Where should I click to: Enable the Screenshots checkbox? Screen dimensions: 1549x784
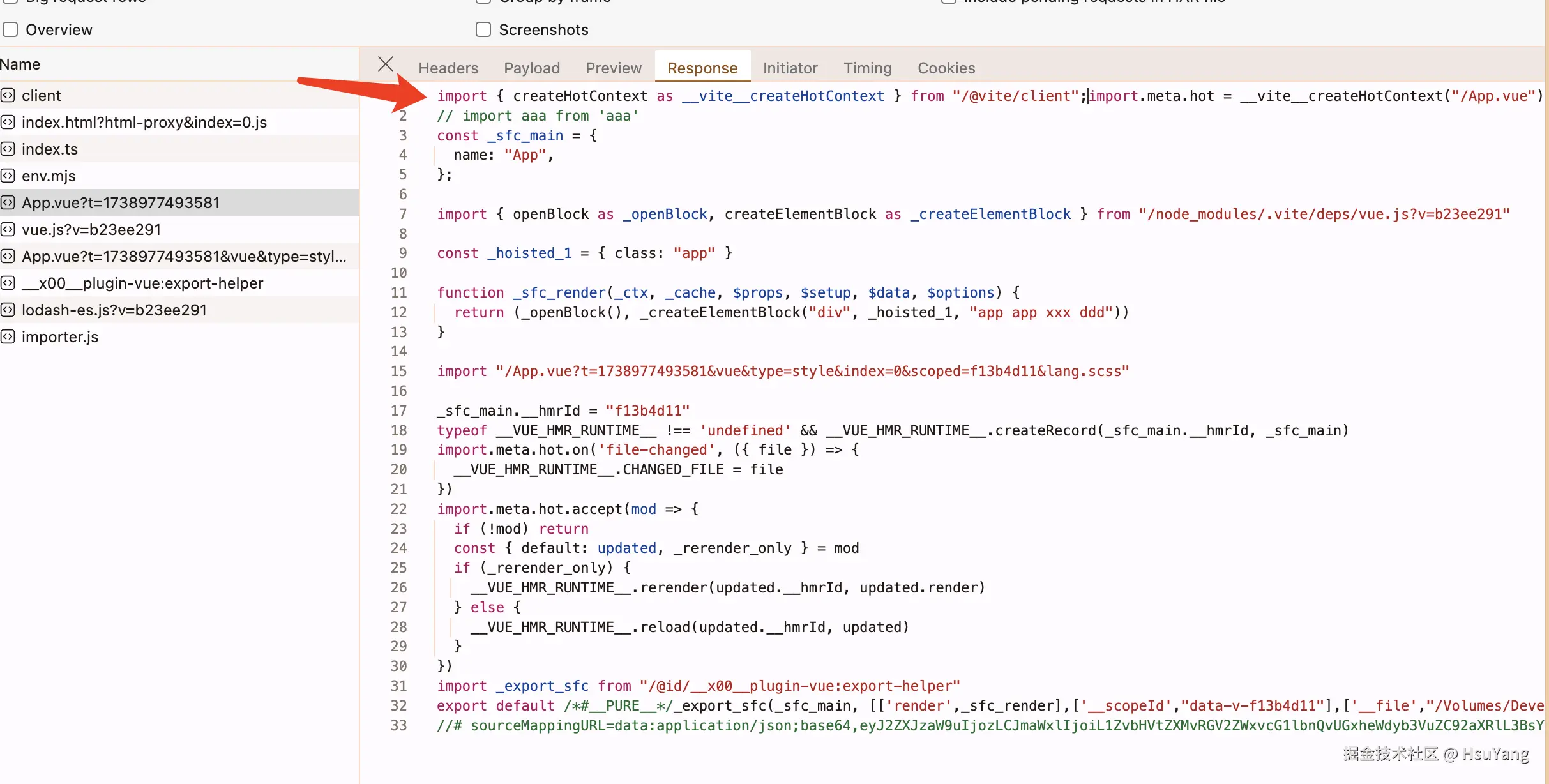(x=483, y=30)
